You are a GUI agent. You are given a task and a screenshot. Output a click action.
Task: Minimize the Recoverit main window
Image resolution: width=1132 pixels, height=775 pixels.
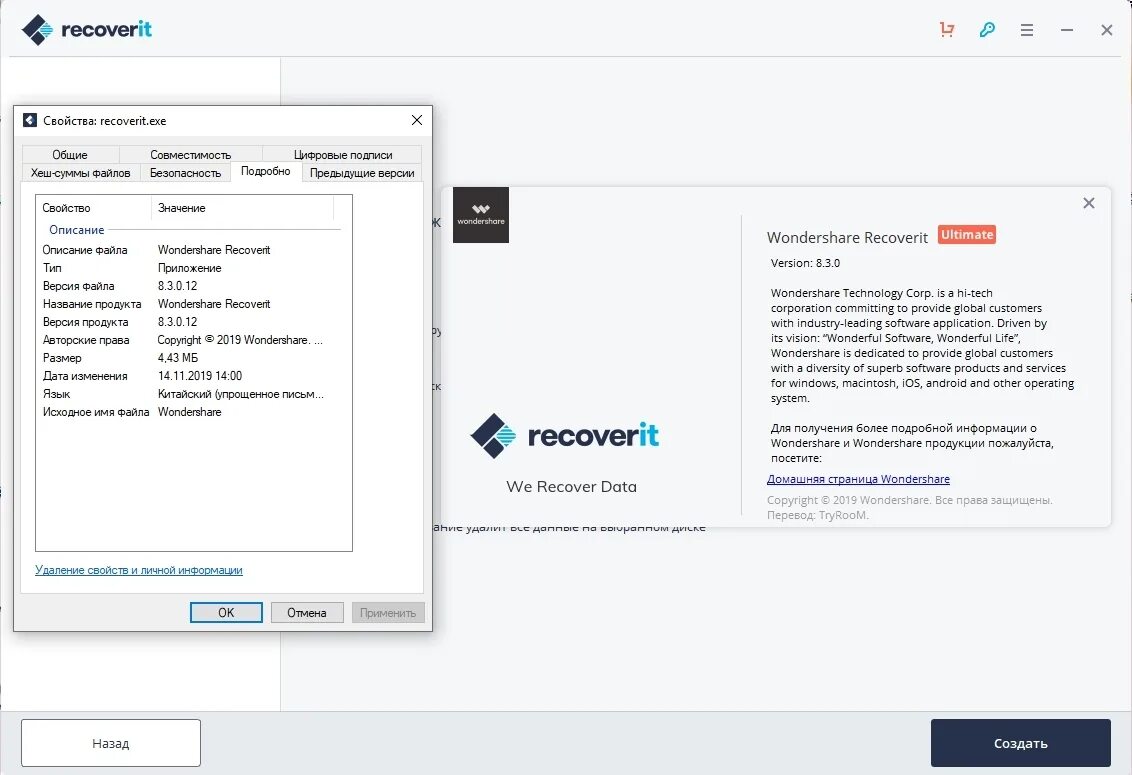pos(1067,30)
